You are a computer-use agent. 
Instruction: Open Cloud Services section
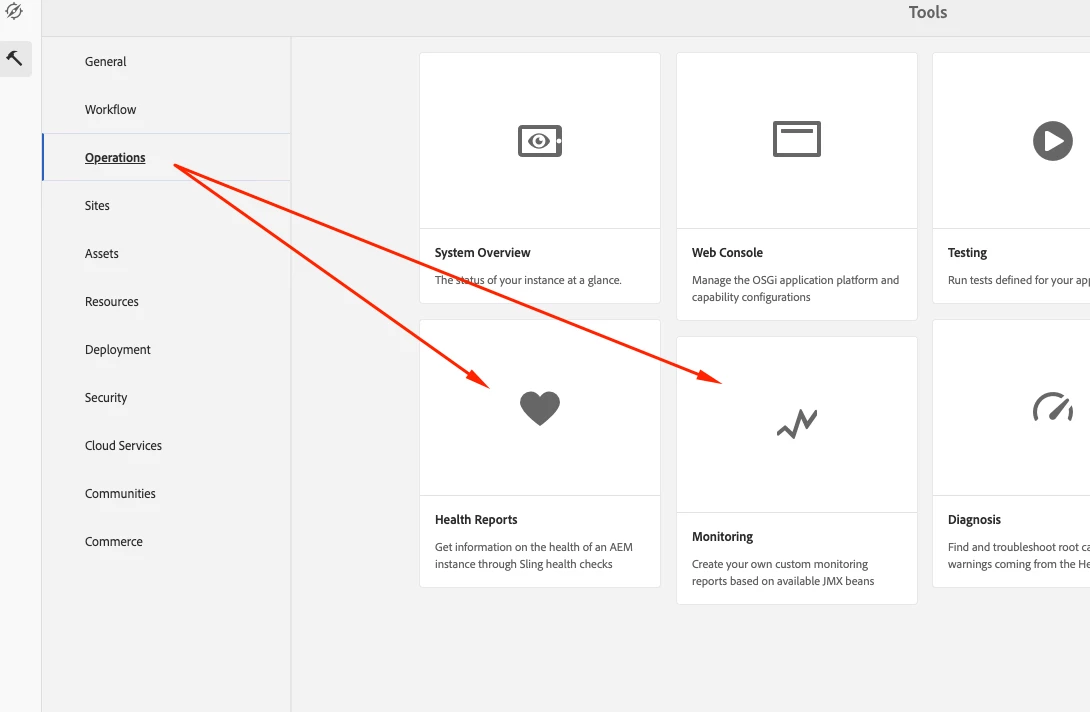[123, 445]
